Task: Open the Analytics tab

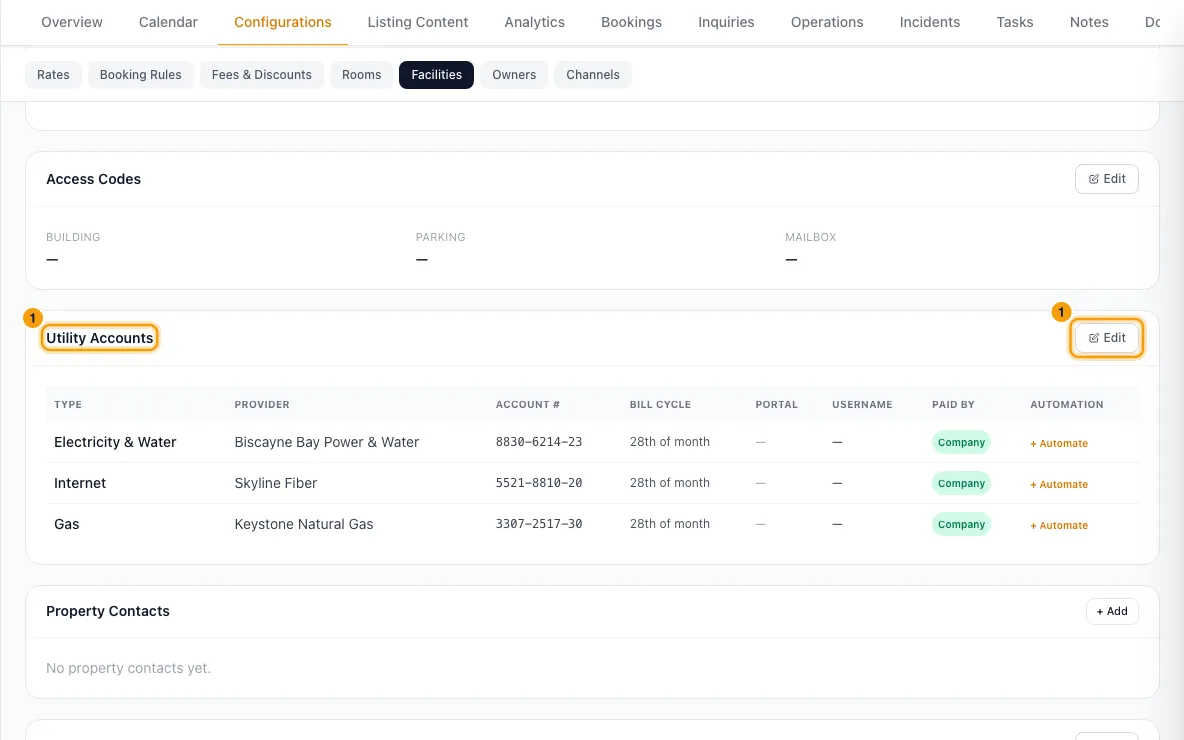Action: pos(535,22)
